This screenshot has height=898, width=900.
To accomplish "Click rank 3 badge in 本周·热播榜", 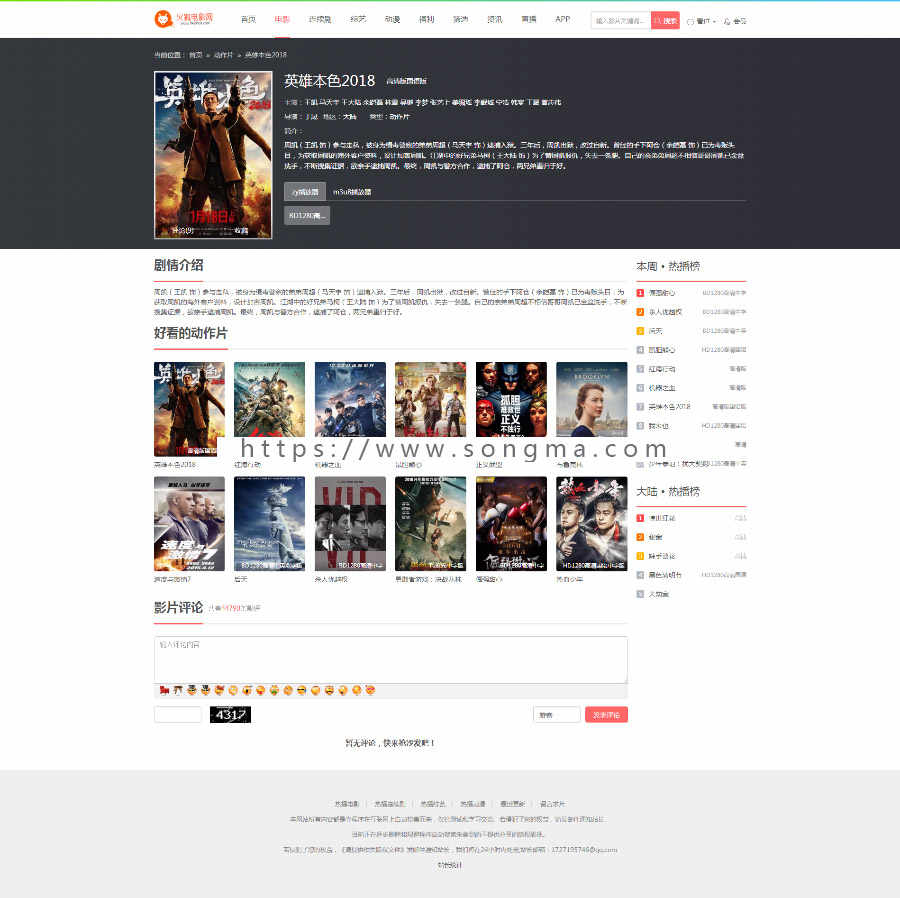I will click(x=640, y=331).
